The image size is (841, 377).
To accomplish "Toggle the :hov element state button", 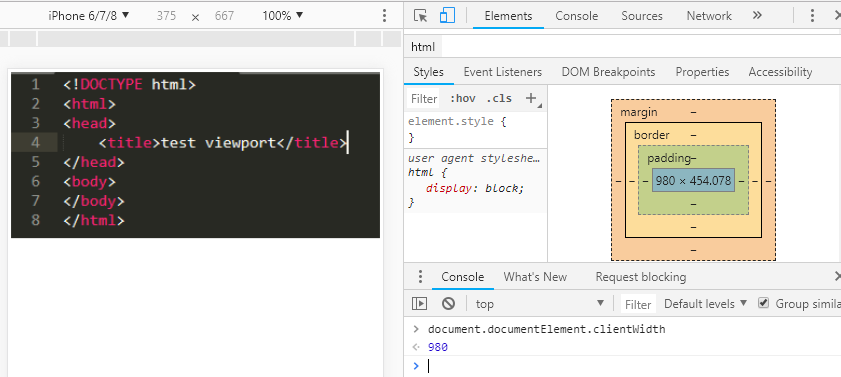I will (462, 98).
